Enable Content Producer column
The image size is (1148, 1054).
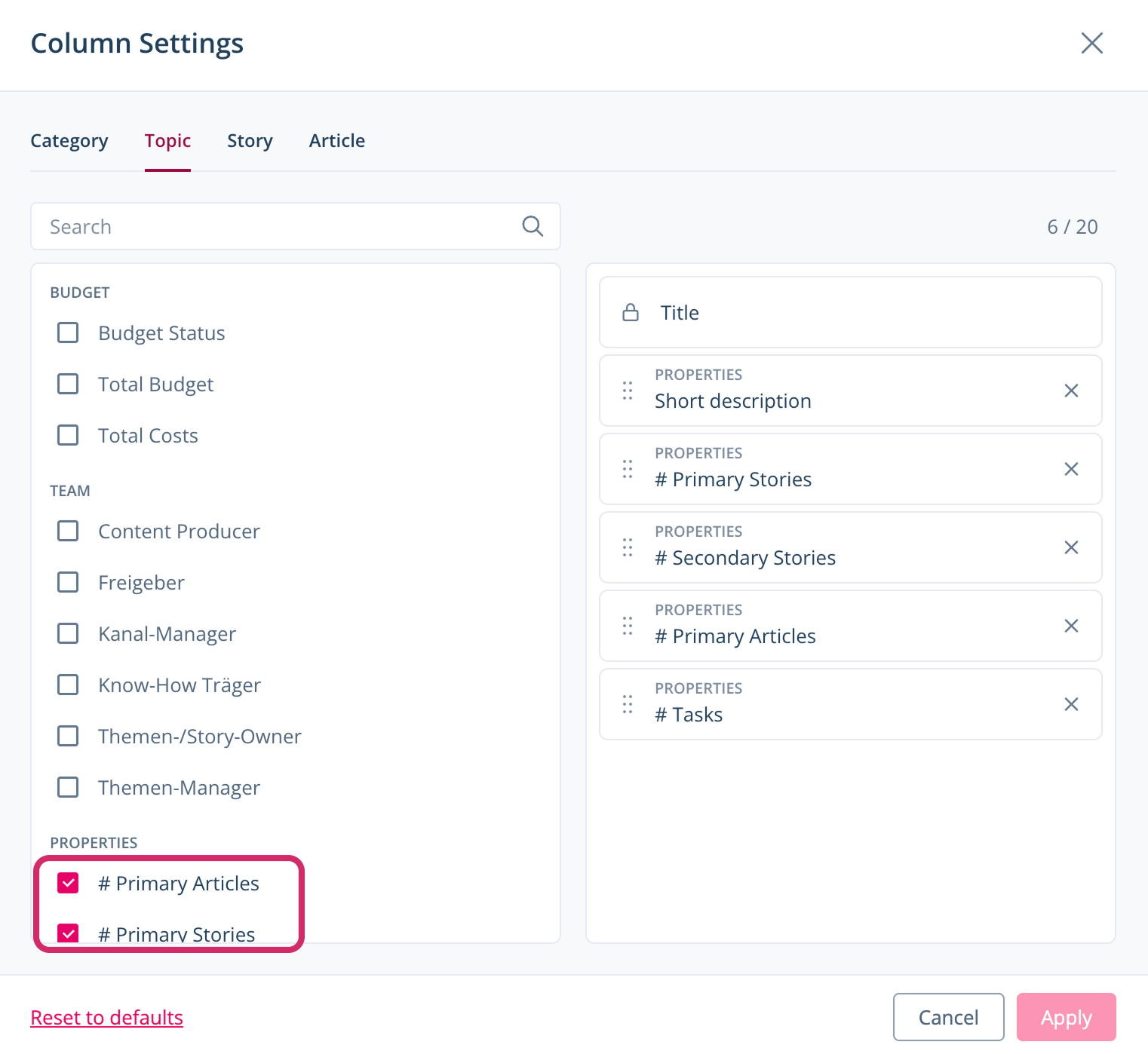pyautogui.click(x=68, y=531)
